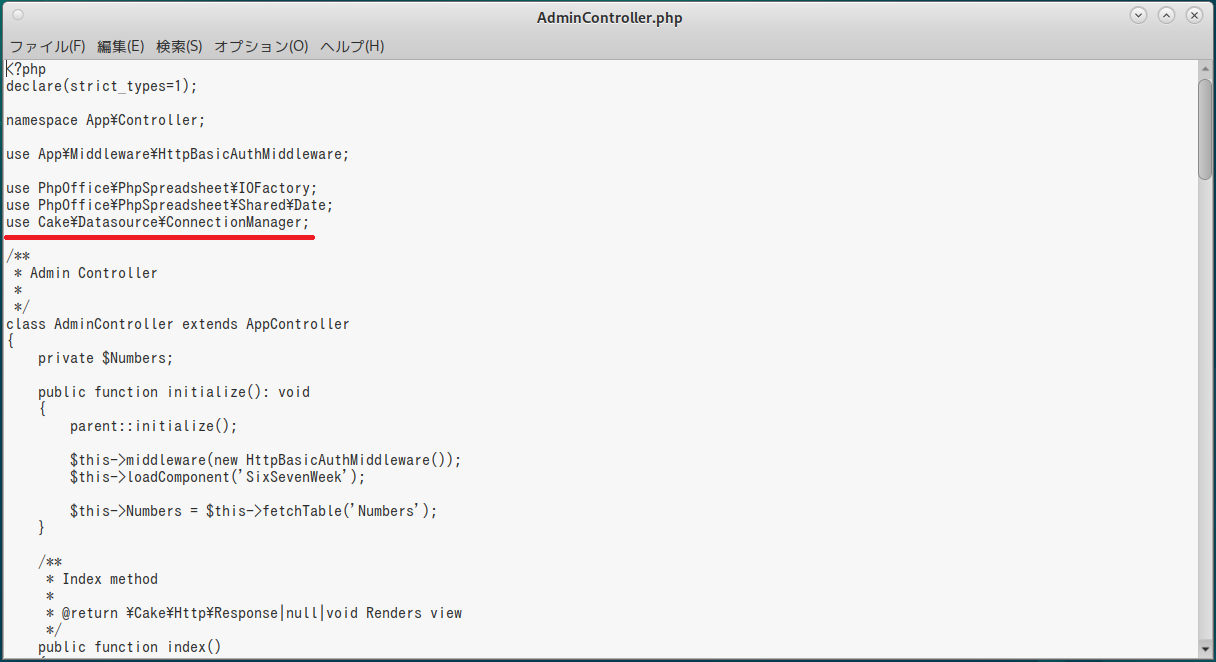Click the scrollbar up arrow
The image size is (1216, 662).
1205,68
